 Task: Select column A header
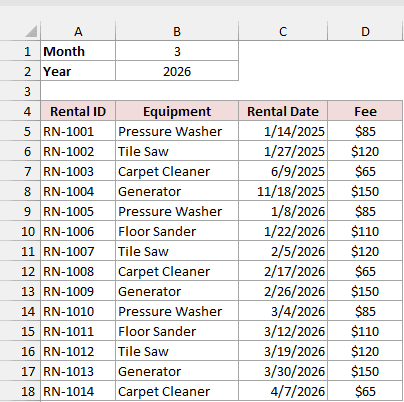[x=78, y=31]
